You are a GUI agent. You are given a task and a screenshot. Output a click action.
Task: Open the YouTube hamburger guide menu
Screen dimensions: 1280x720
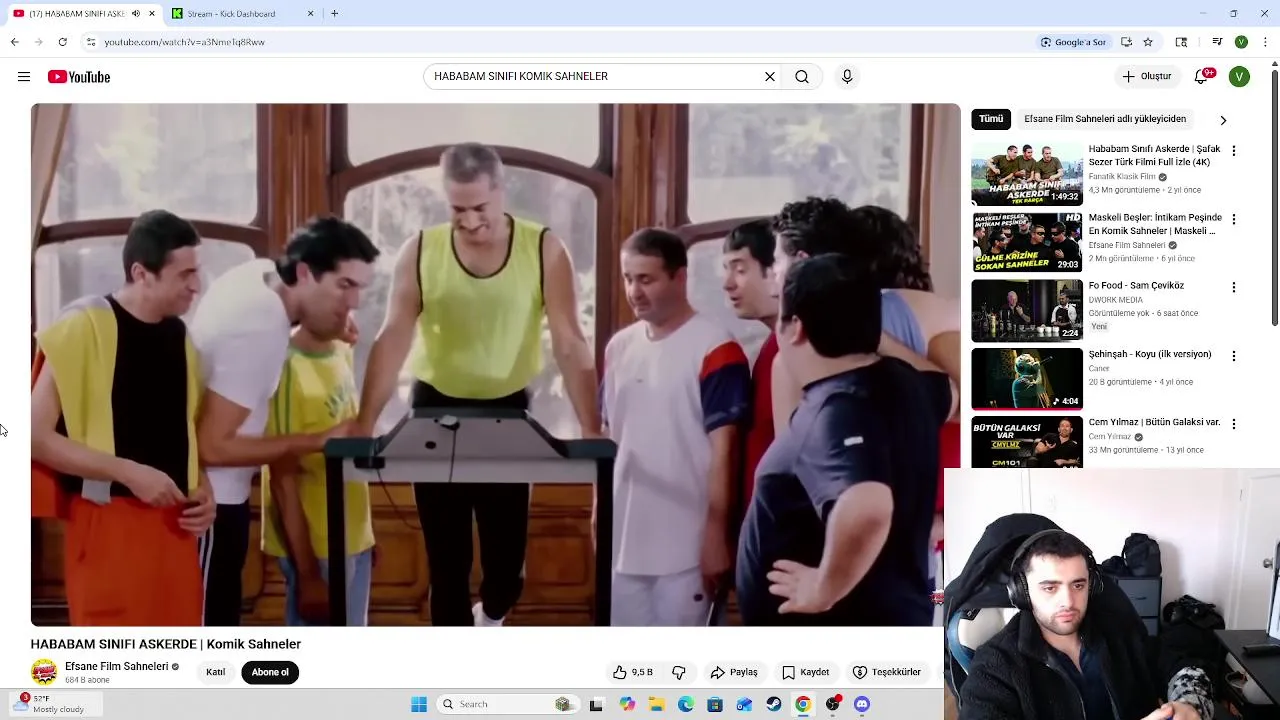[24, 77]
